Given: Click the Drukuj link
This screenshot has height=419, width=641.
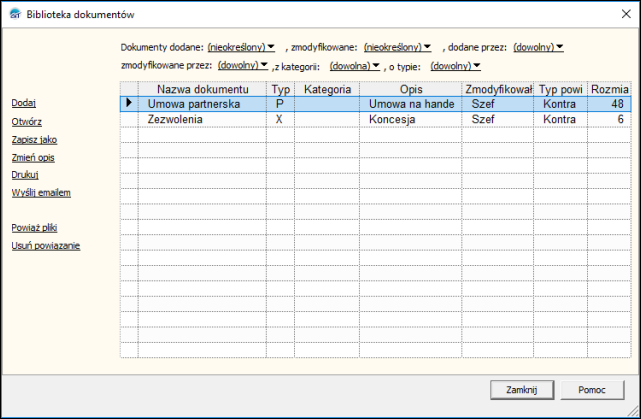Looking at the screenshot, I should 25,175.
